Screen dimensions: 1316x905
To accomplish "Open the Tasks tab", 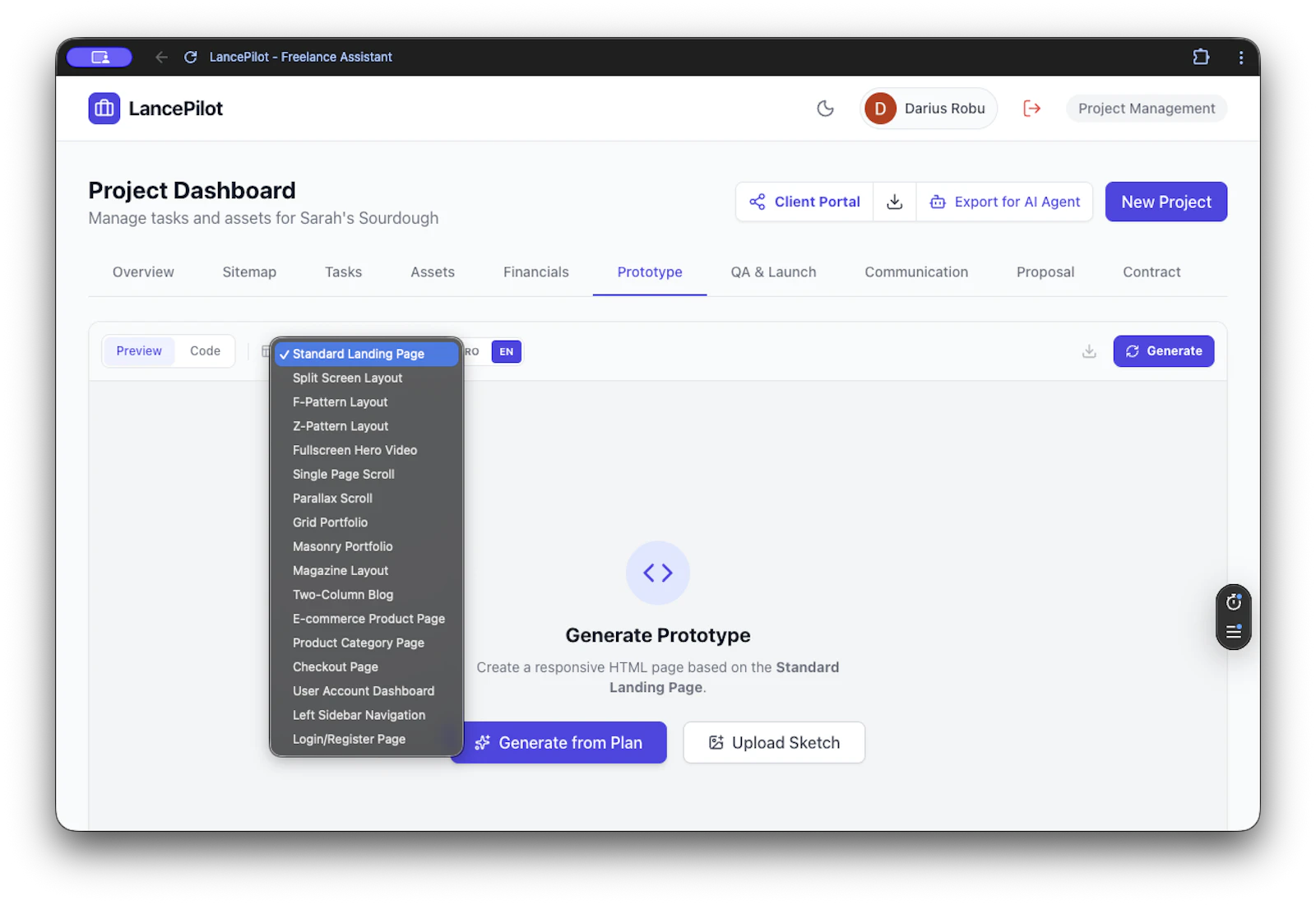I will click(x=344, y=272).
